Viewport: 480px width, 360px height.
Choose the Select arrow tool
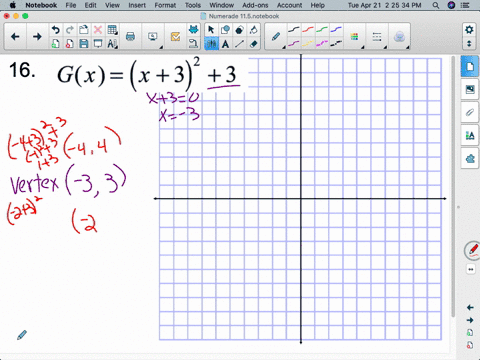(x=211, y=30)
